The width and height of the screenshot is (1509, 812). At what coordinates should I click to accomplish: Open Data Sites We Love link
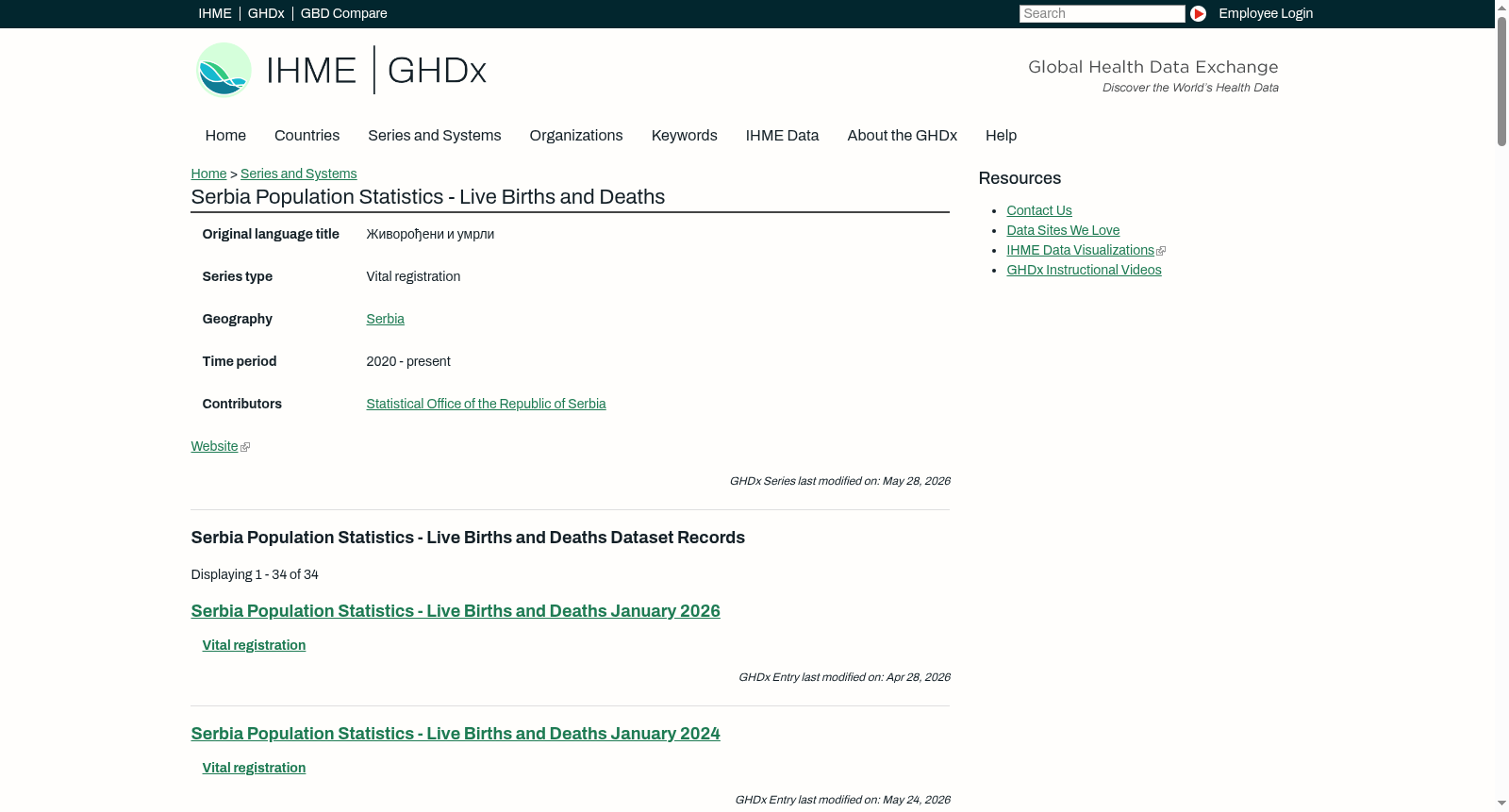(1063, 230)
